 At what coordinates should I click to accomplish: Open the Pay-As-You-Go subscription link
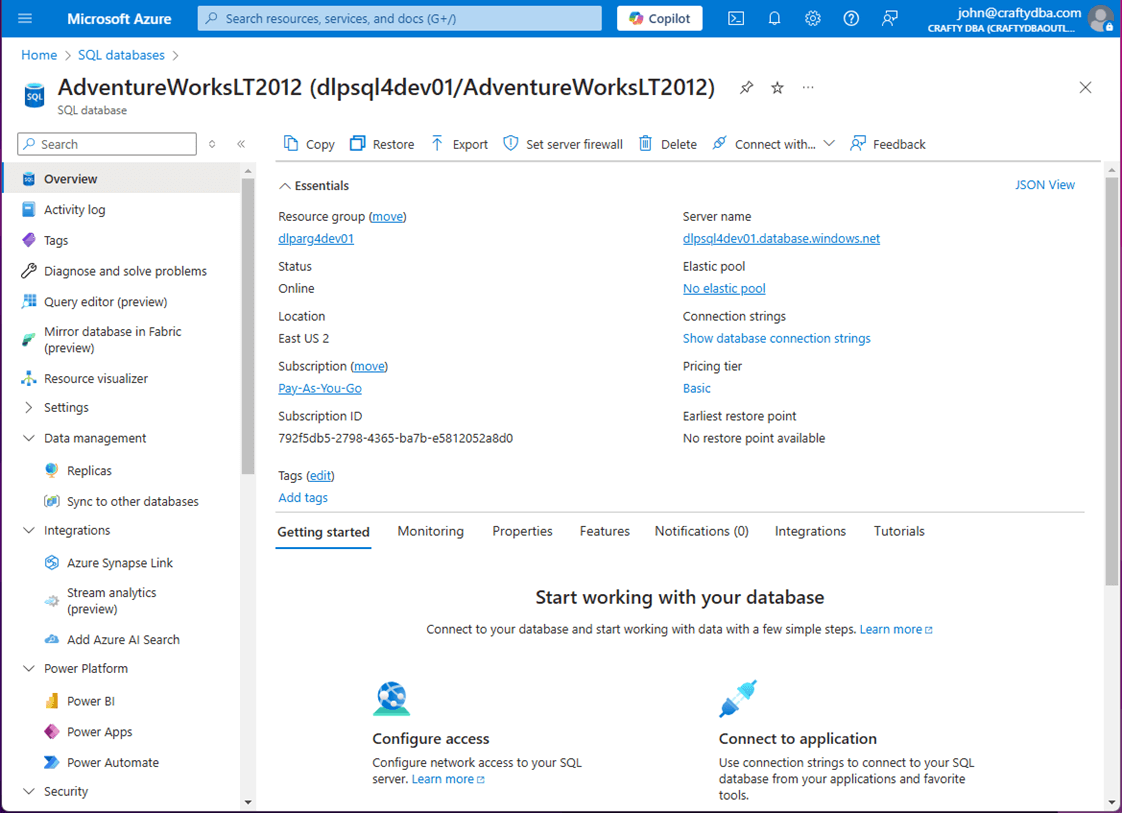coord(320,388)
